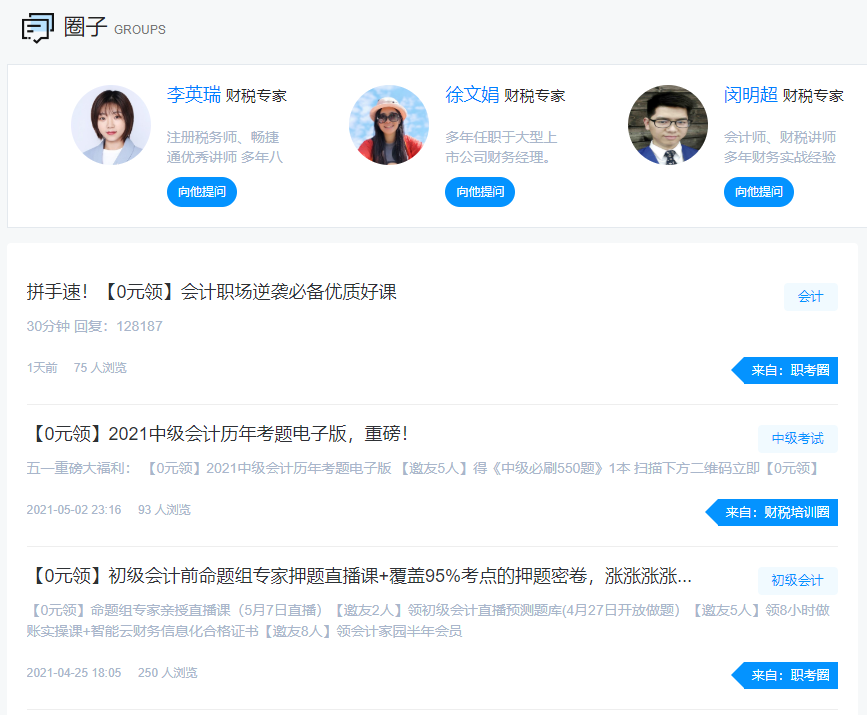Select 徐文娟's description 多年任职于大型上市公司
867x715 pixels.
click(501, 147)
